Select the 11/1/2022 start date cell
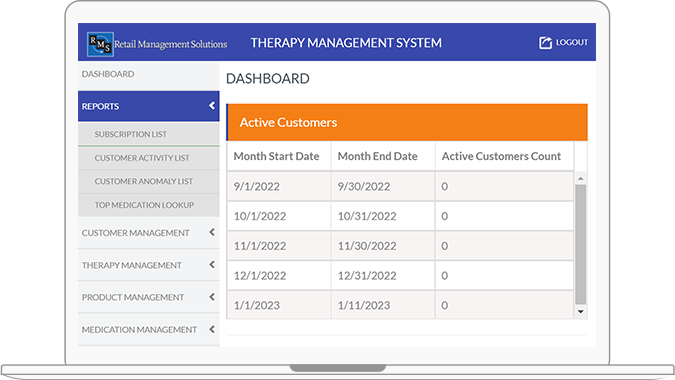Screen dimensions: 675x380 pos(279,246)
